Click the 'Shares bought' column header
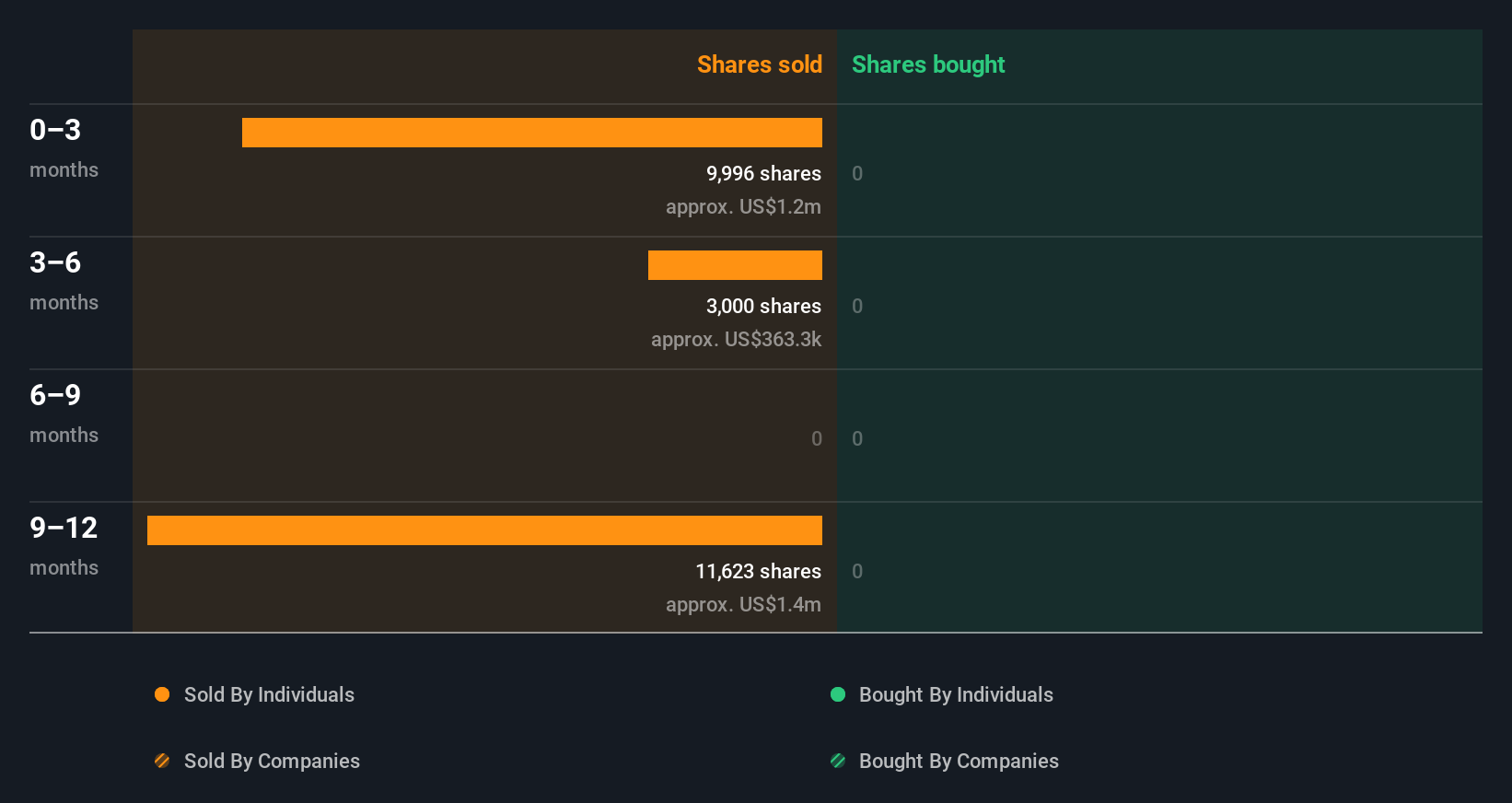This screenshot has width=1512, height=803. click(x=928, y=64)
